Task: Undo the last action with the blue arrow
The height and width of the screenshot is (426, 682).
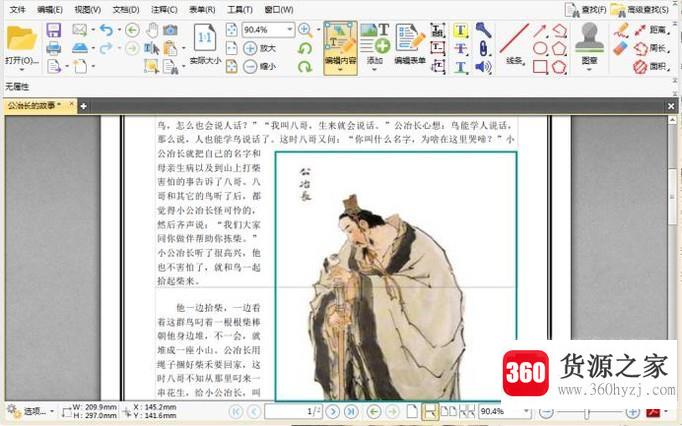Action: click(x=106, y=30)
